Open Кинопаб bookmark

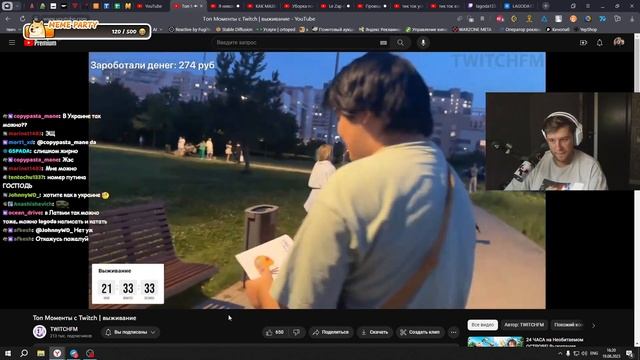(558, 29)
